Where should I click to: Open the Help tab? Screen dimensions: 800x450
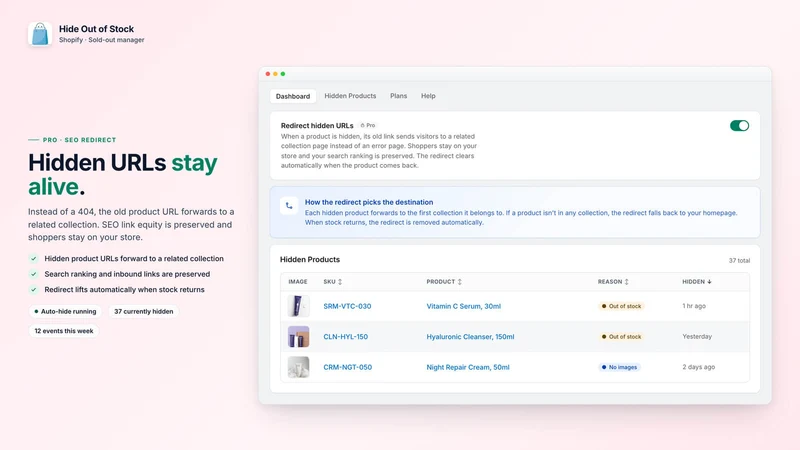click(x=428, y=96)
